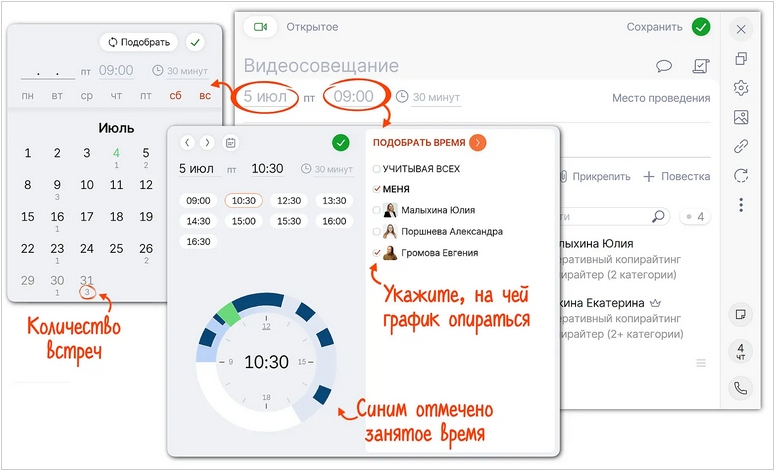
Task: Open the sticky note icon in sidebar
Action: pos(741,314)
